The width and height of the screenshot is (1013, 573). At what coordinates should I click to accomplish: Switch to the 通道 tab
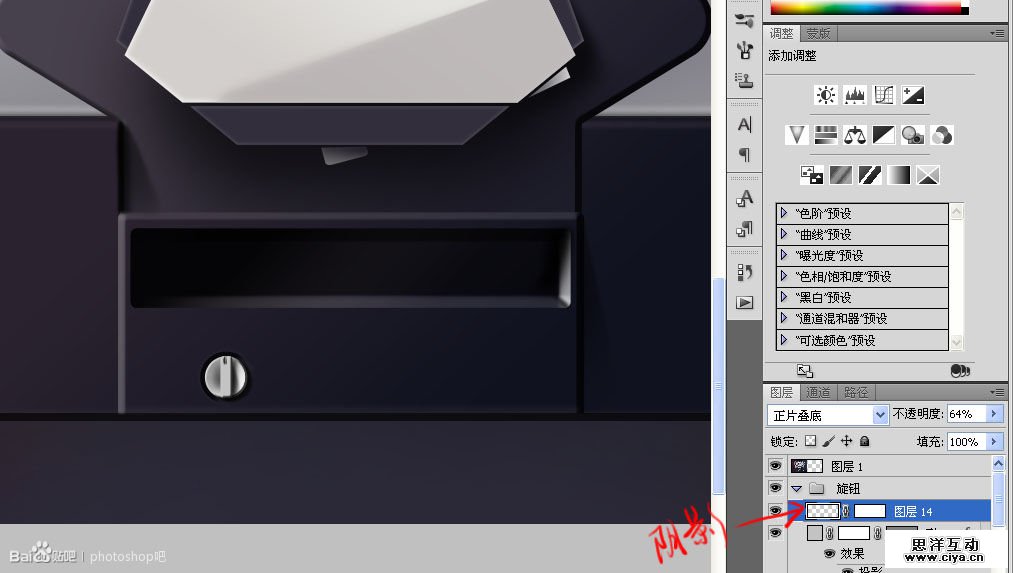(818, 392)
